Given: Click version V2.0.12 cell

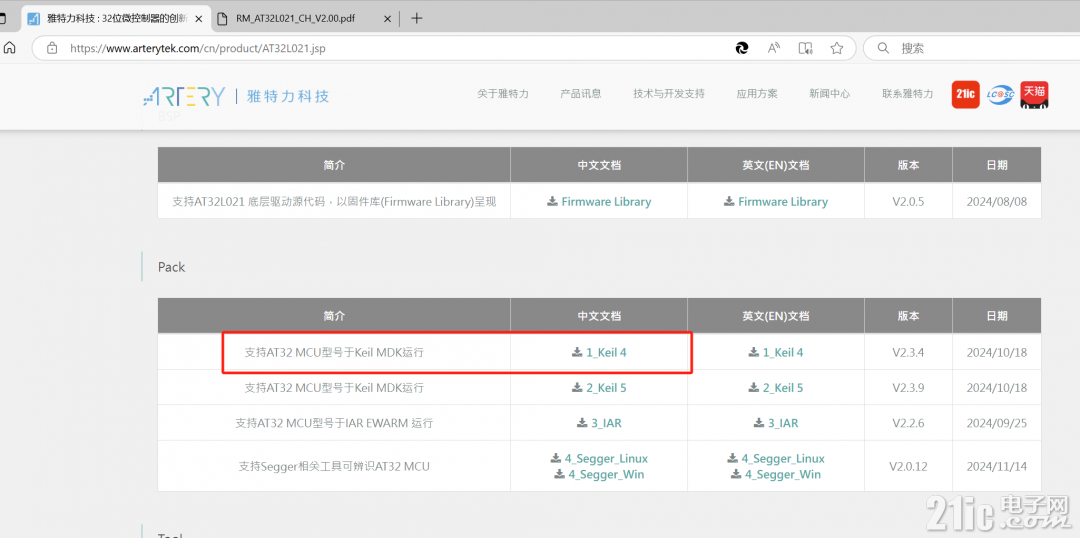Looking at the screenshot, I should click(x=908, y=466).
